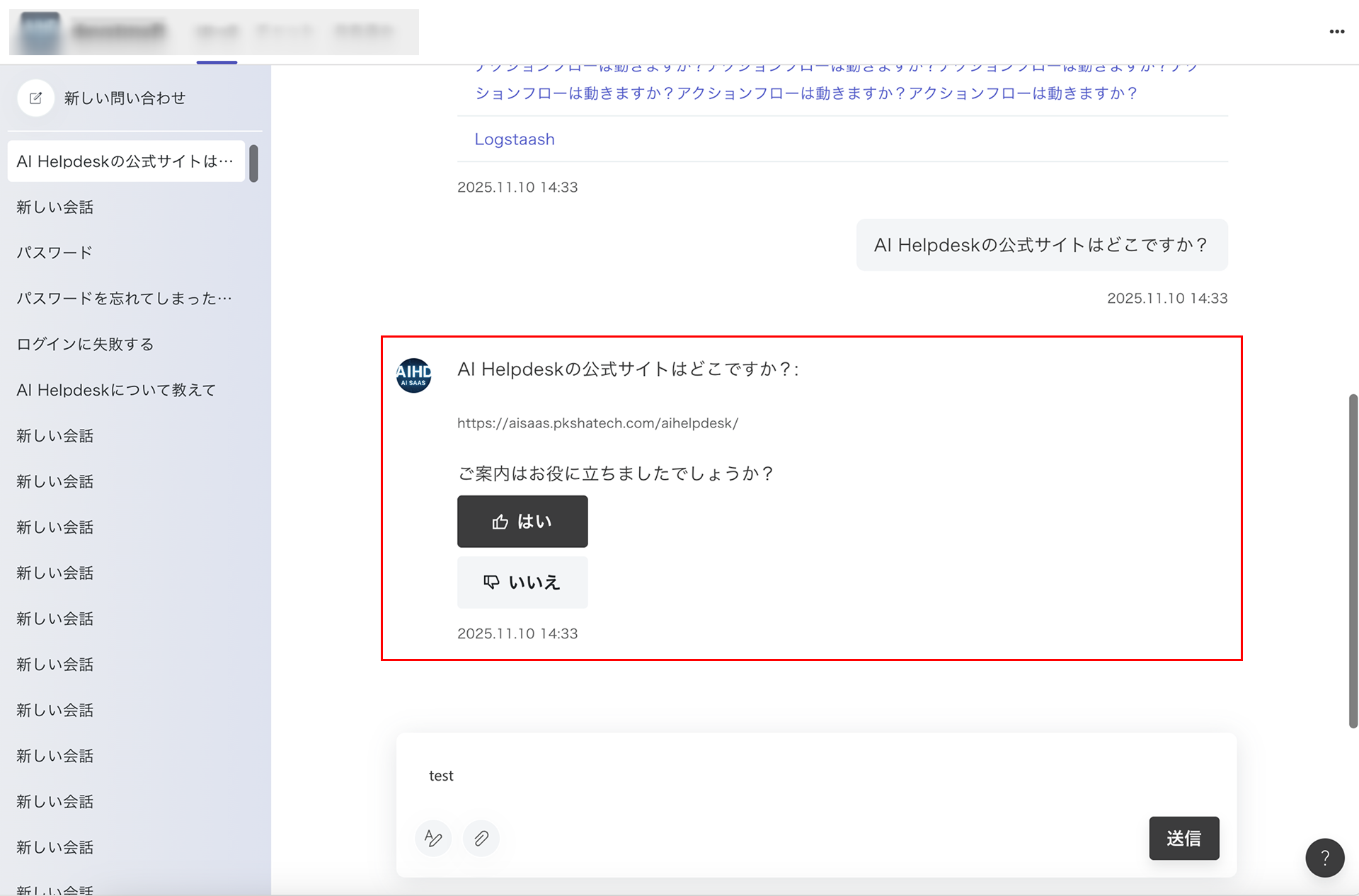
Task: Click the user message AI Helpdeskの公式サイトはどこですか？ bubble
Action: tap(1042, 245)
